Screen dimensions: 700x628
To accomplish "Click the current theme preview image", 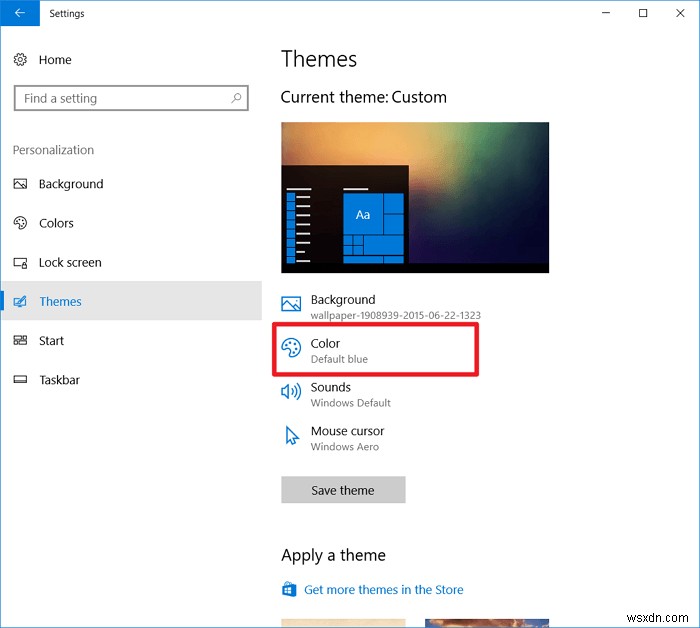I will pos(415,197).
